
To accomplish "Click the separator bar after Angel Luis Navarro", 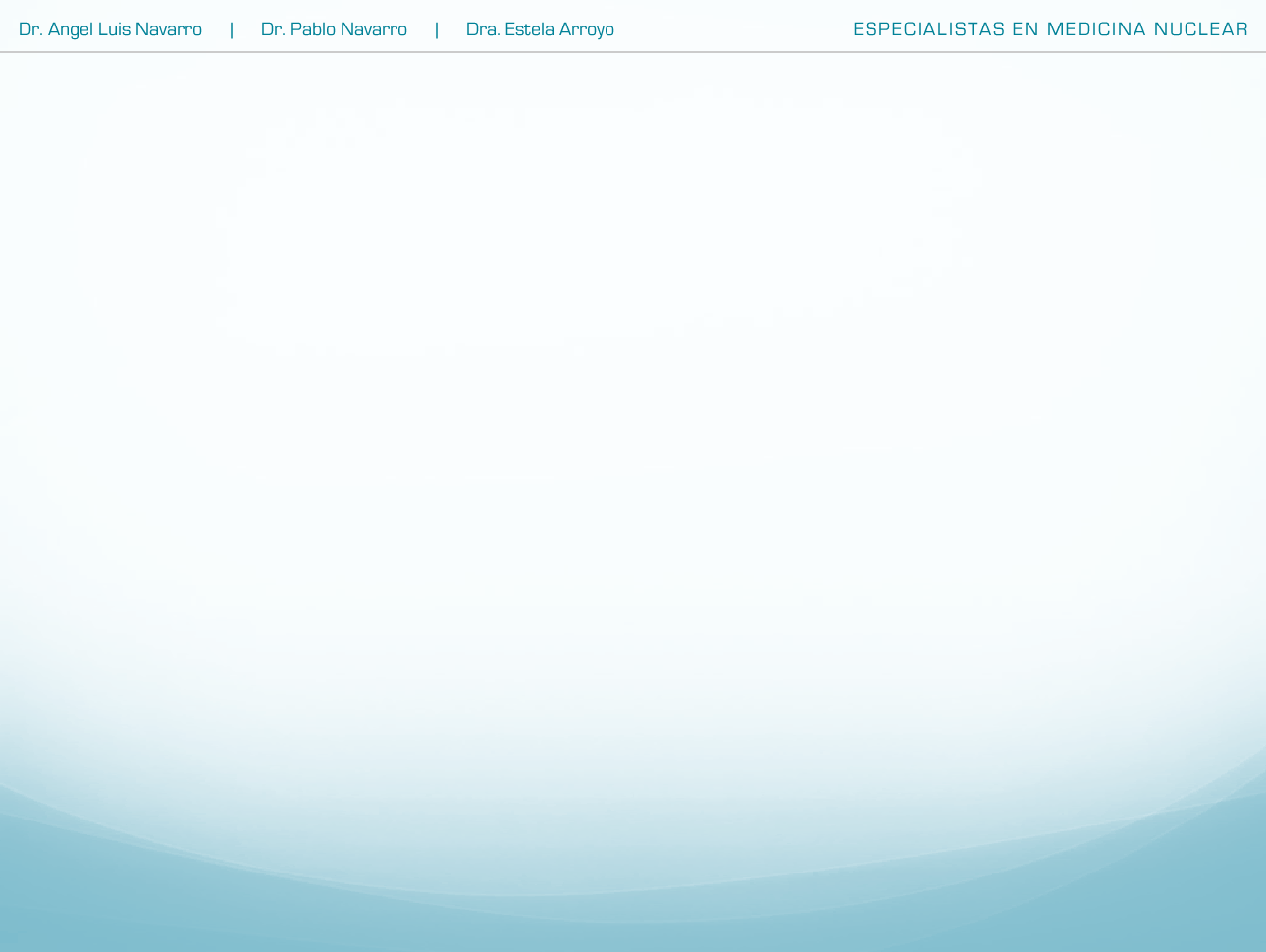I will click(x=232, y=29).
